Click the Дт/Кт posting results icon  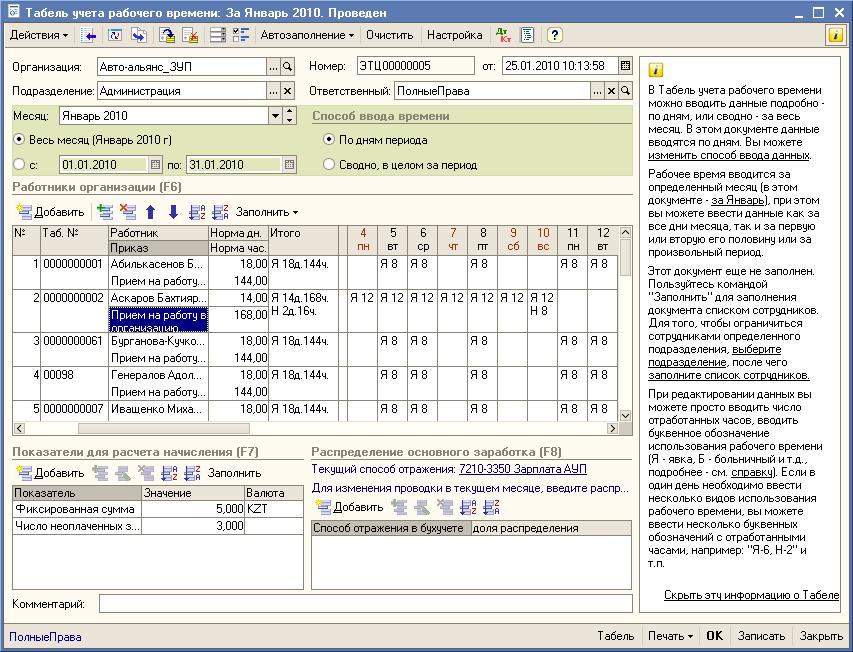(502, 35)
